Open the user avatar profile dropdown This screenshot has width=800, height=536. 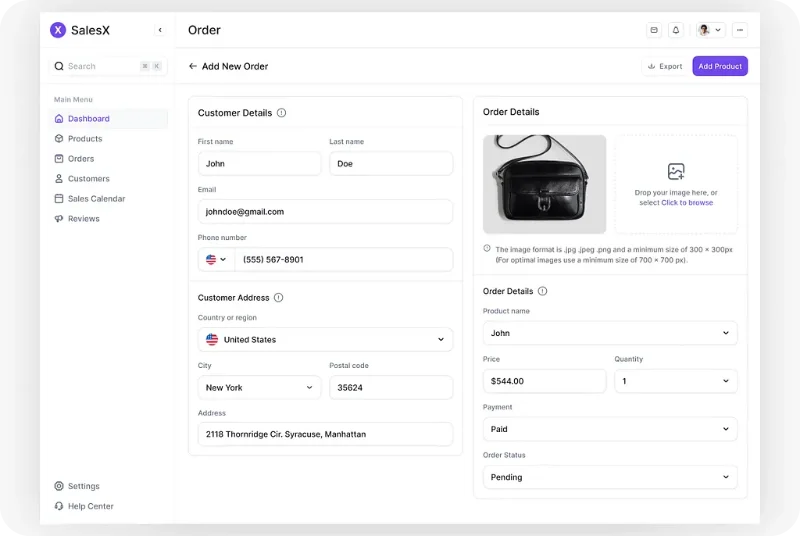click(x=711, y=30)
